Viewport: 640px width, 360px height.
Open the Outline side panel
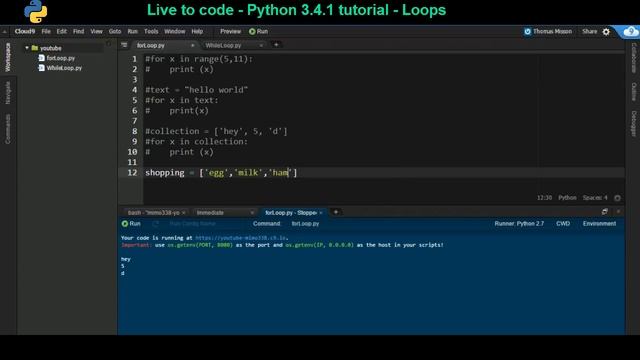pyautogui.click(x=633, y=92)
